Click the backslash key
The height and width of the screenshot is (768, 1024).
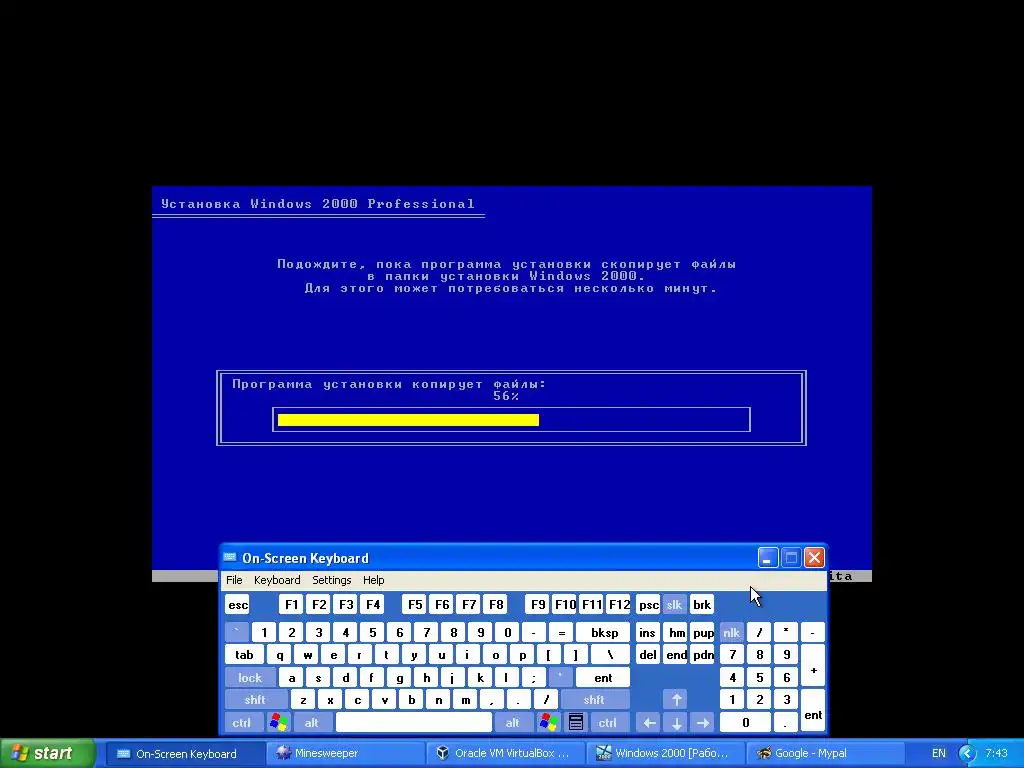[611, 654]
